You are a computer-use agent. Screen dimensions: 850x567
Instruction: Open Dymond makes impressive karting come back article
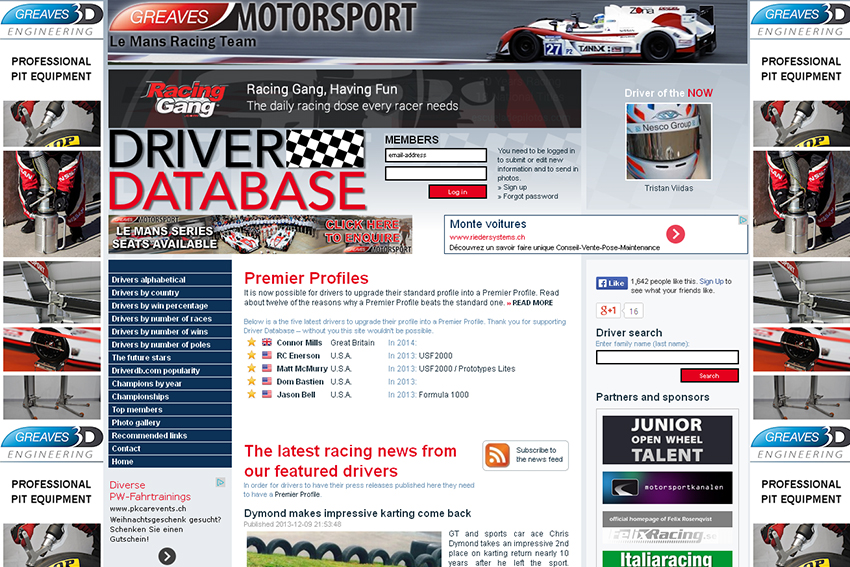[357, 513]
